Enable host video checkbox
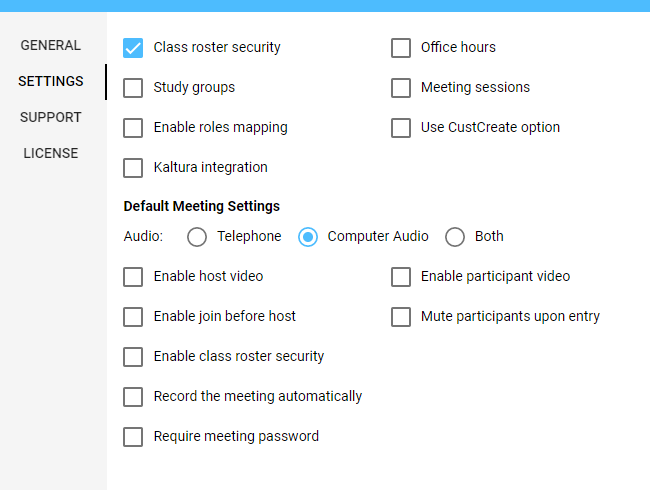The width and height of the screenshot is (650, 490). pyautogui.click(x=133, y=276)
